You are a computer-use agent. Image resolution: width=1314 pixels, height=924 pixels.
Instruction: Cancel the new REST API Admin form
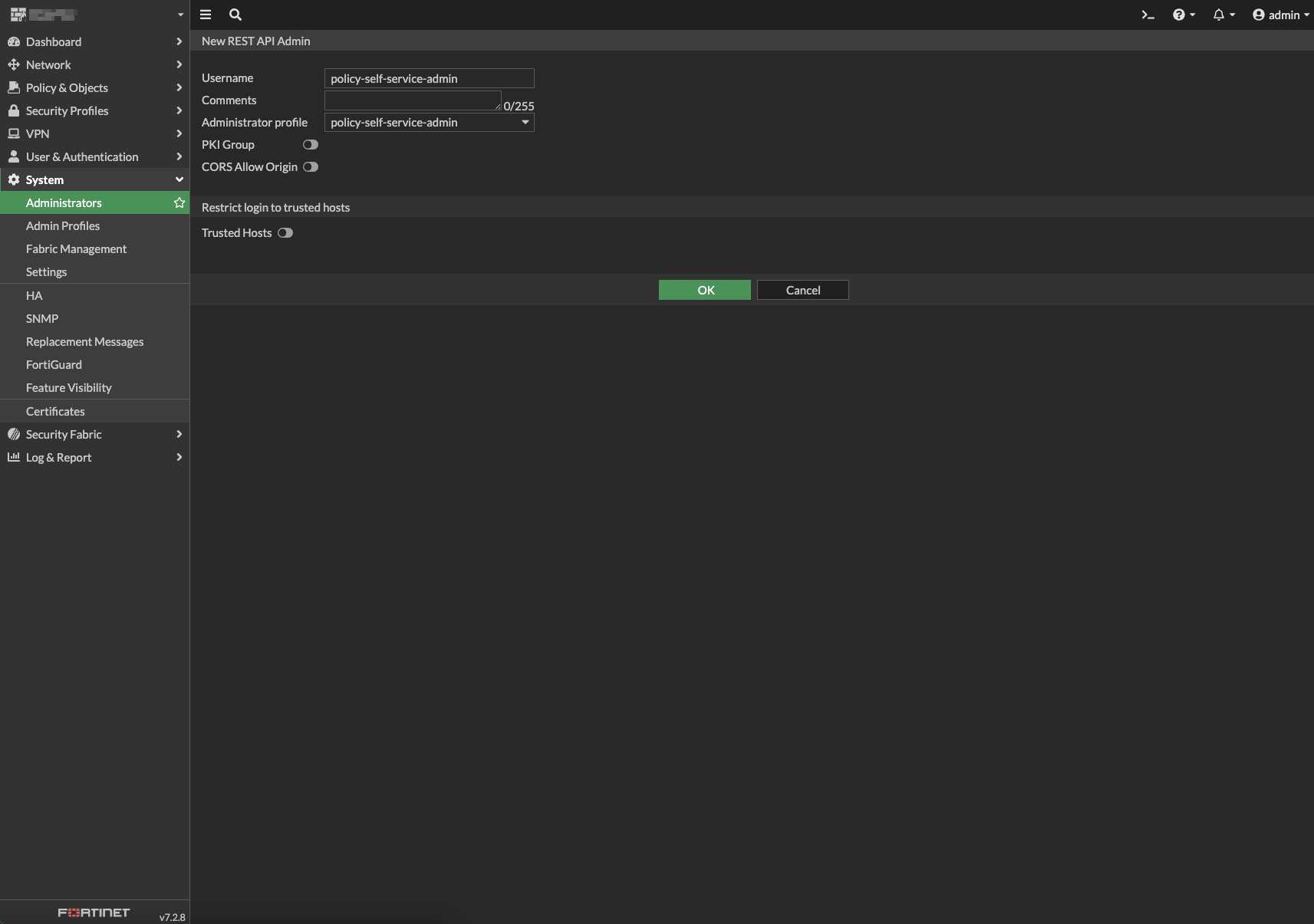coord(802,290)
